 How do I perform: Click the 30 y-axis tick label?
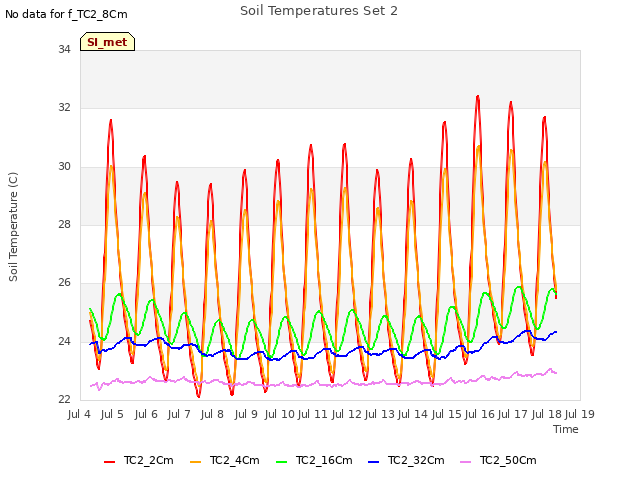64,166
